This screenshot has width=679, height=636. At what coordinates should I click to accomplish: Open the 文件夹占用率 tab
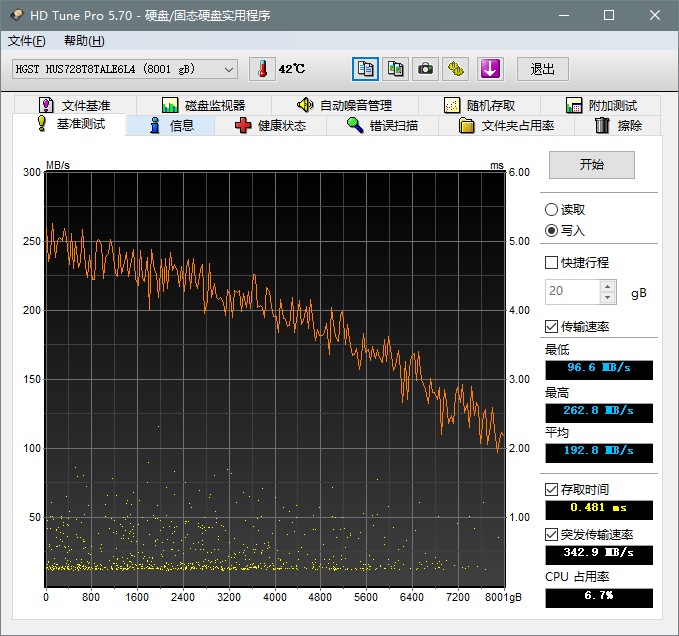click(506, 126)
